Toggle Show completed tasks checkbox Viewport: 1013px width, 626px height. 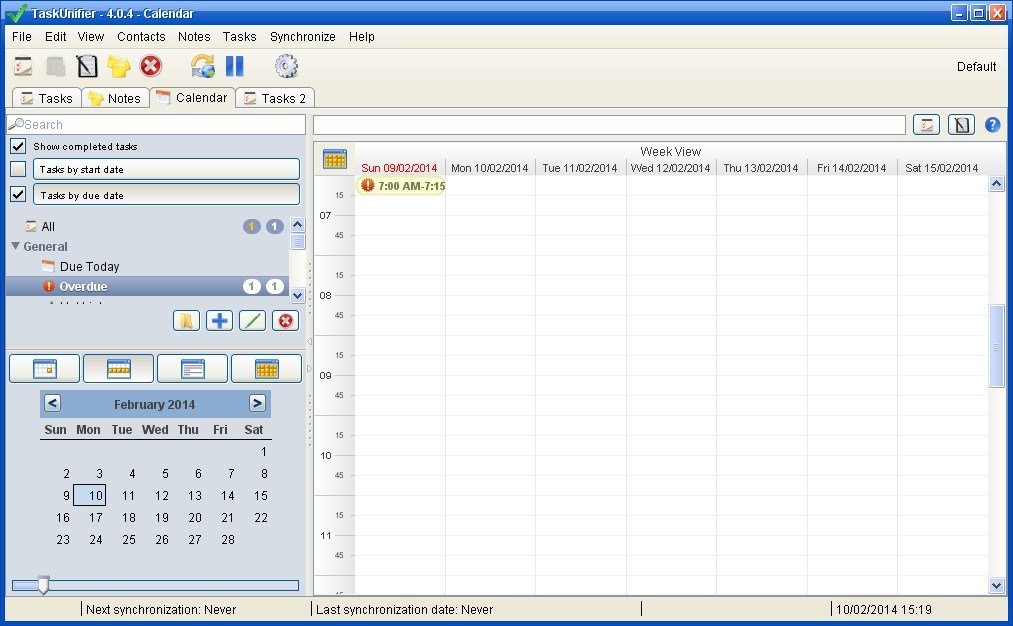pyautogui.click(x=18, y=146)
